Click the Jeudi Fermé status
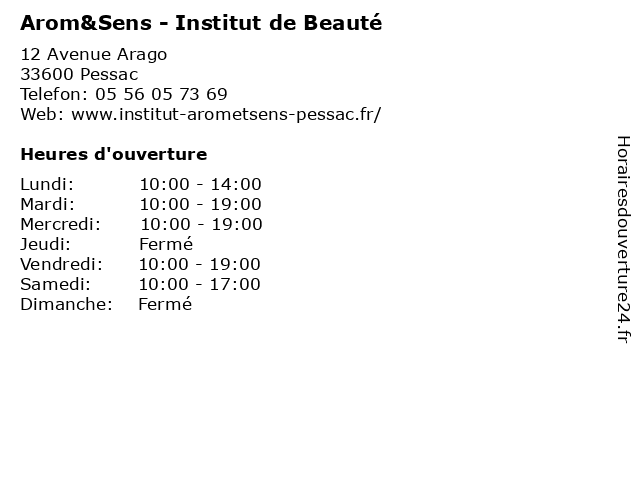This screenshot has height=480, width=640. tap(166, 244)
